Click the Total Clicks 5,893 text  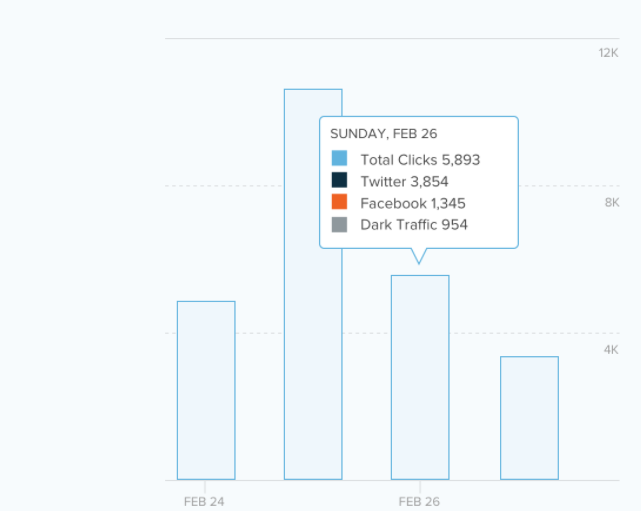(420, 160)
